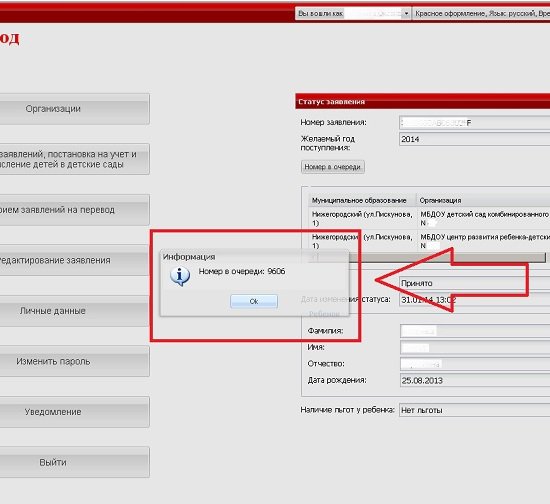Select the 'Дата рождения' field
This screenshot has height=504, width=550.
[x=475, y=381]
